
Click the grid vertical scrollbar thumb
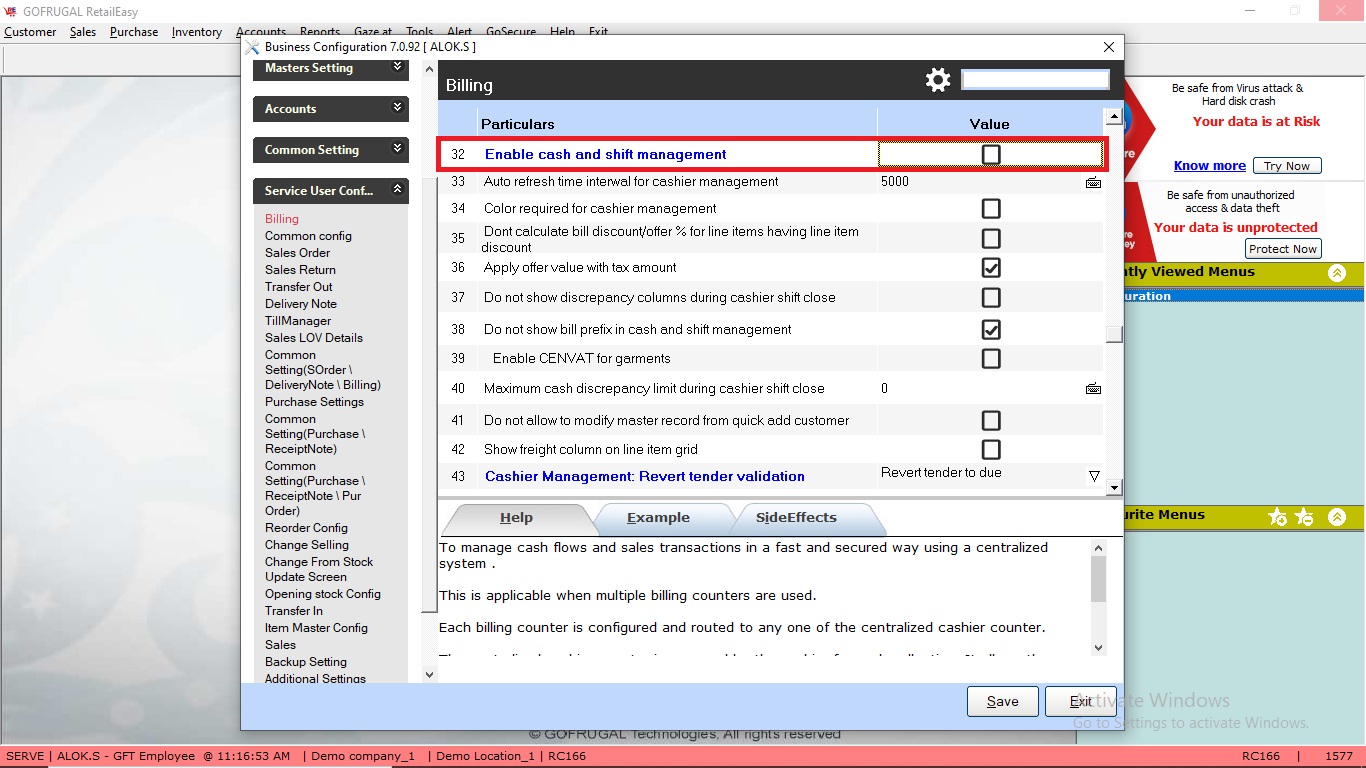pos(1114,334)
